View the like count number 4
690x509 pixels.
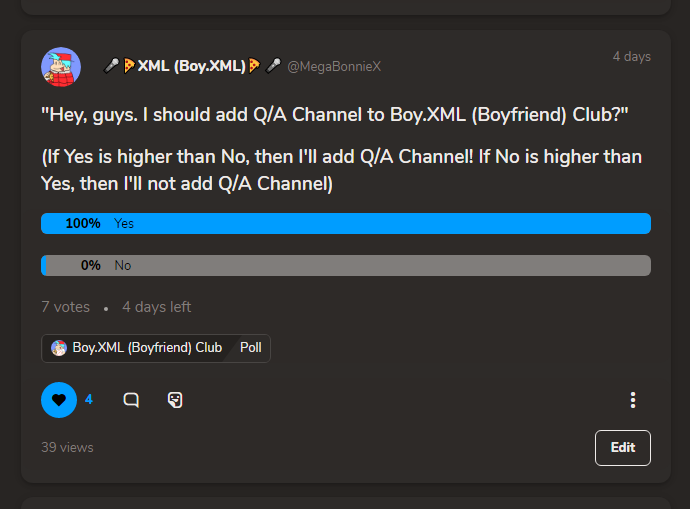tap(88, 399)
